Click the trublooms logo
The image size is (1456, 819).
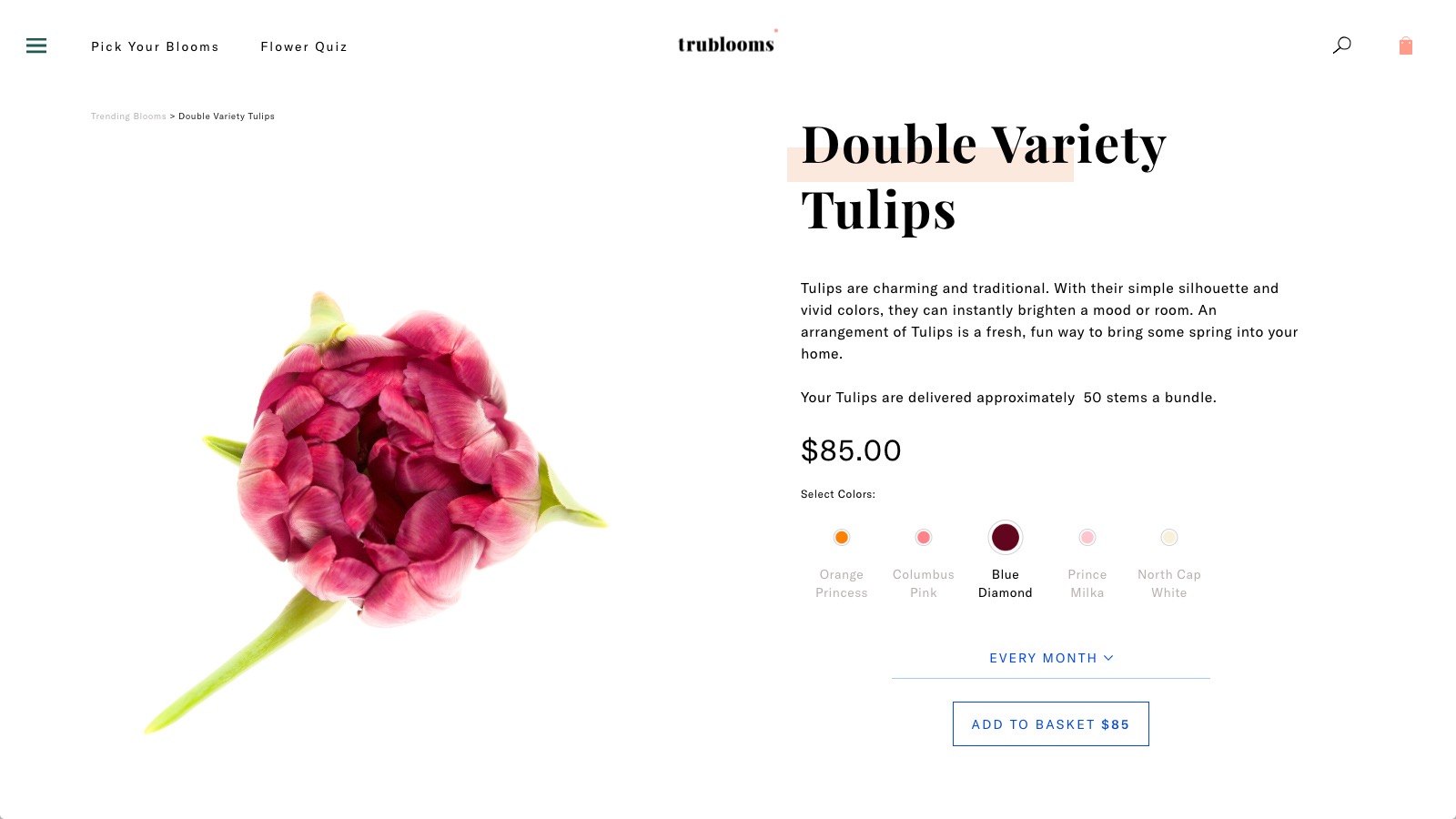click(x=726, y=44)
